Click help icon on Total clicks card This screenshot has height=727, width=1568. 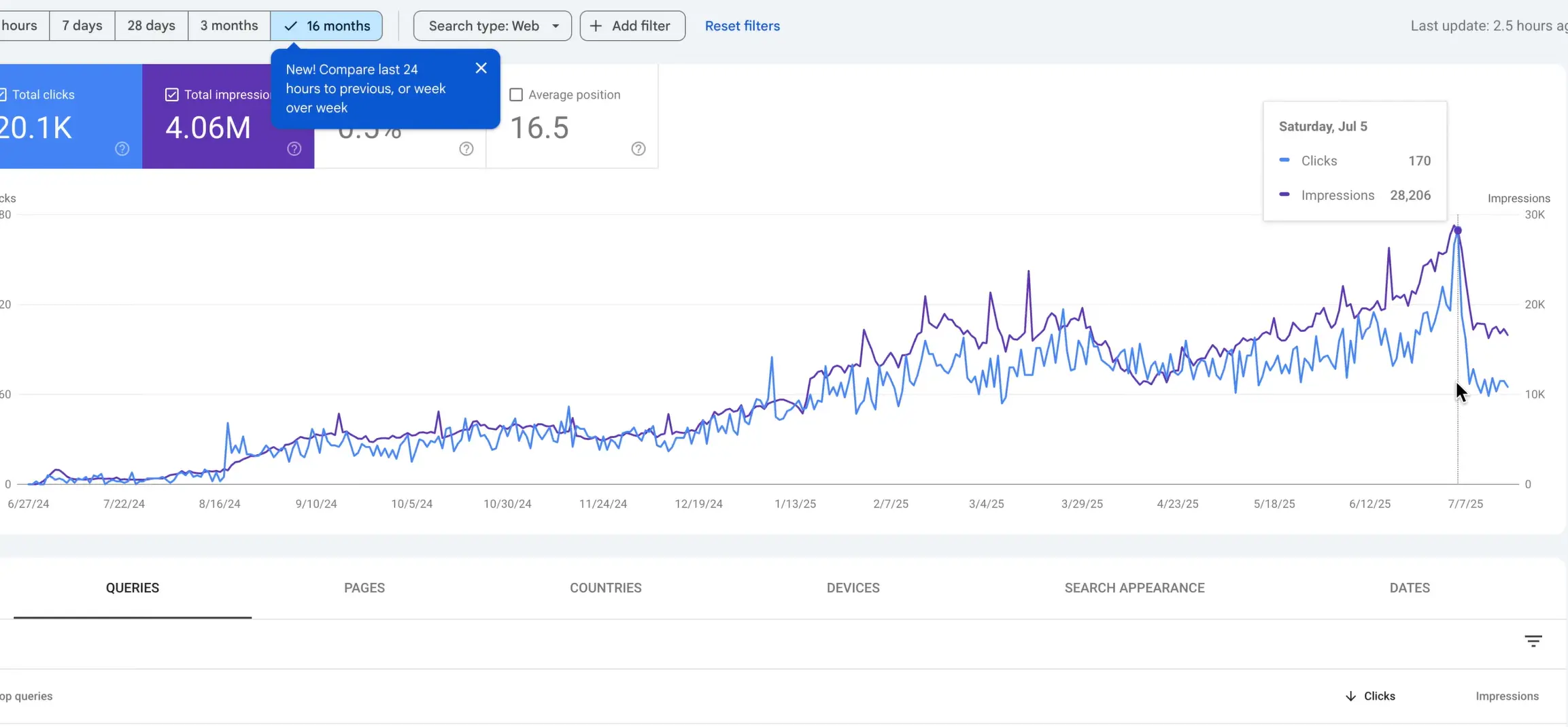[122, 149]
